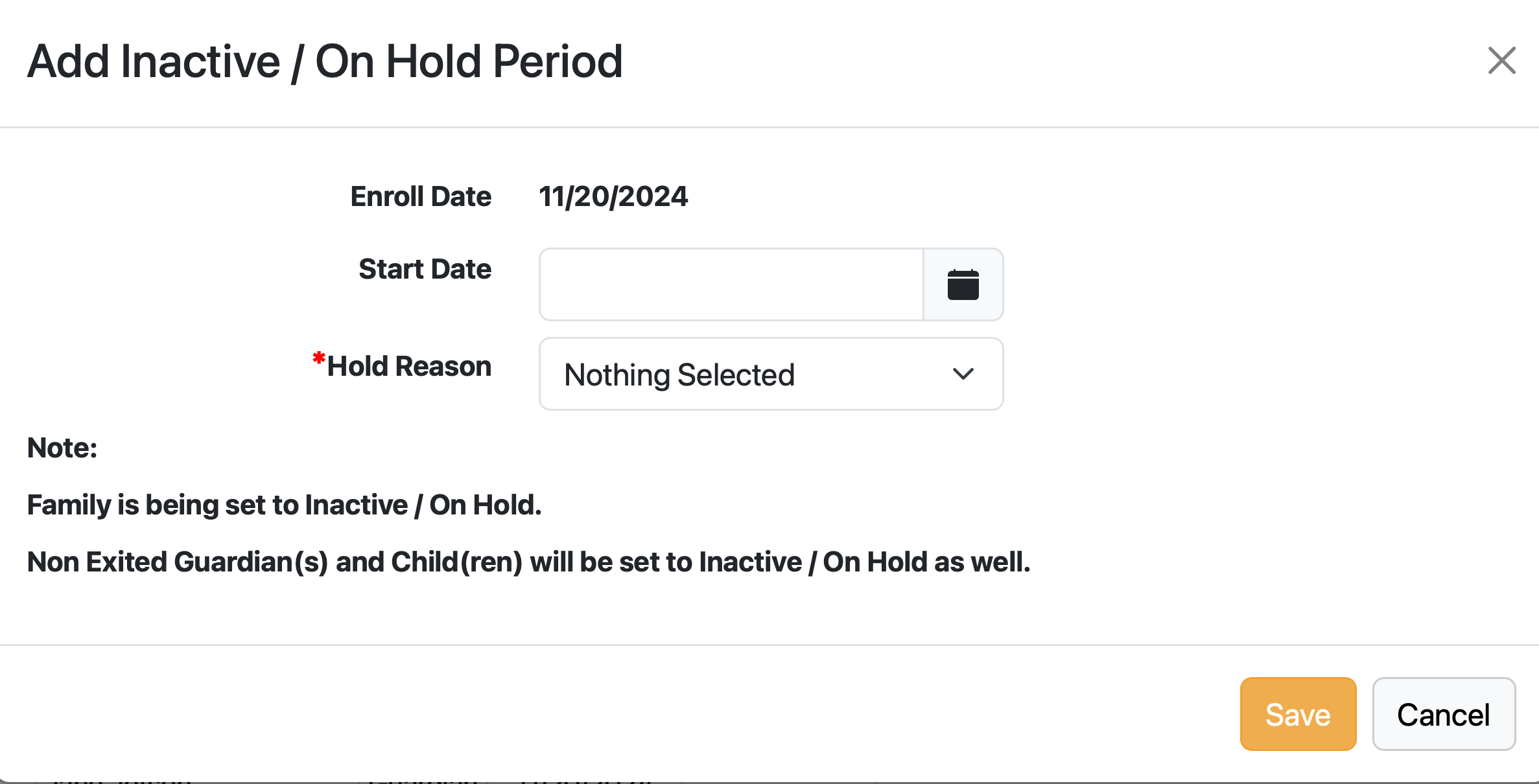Viewport: 1539px width, 784px height.
Task: Dismiss the dialog using the X icon
Action: [1501, 61]
